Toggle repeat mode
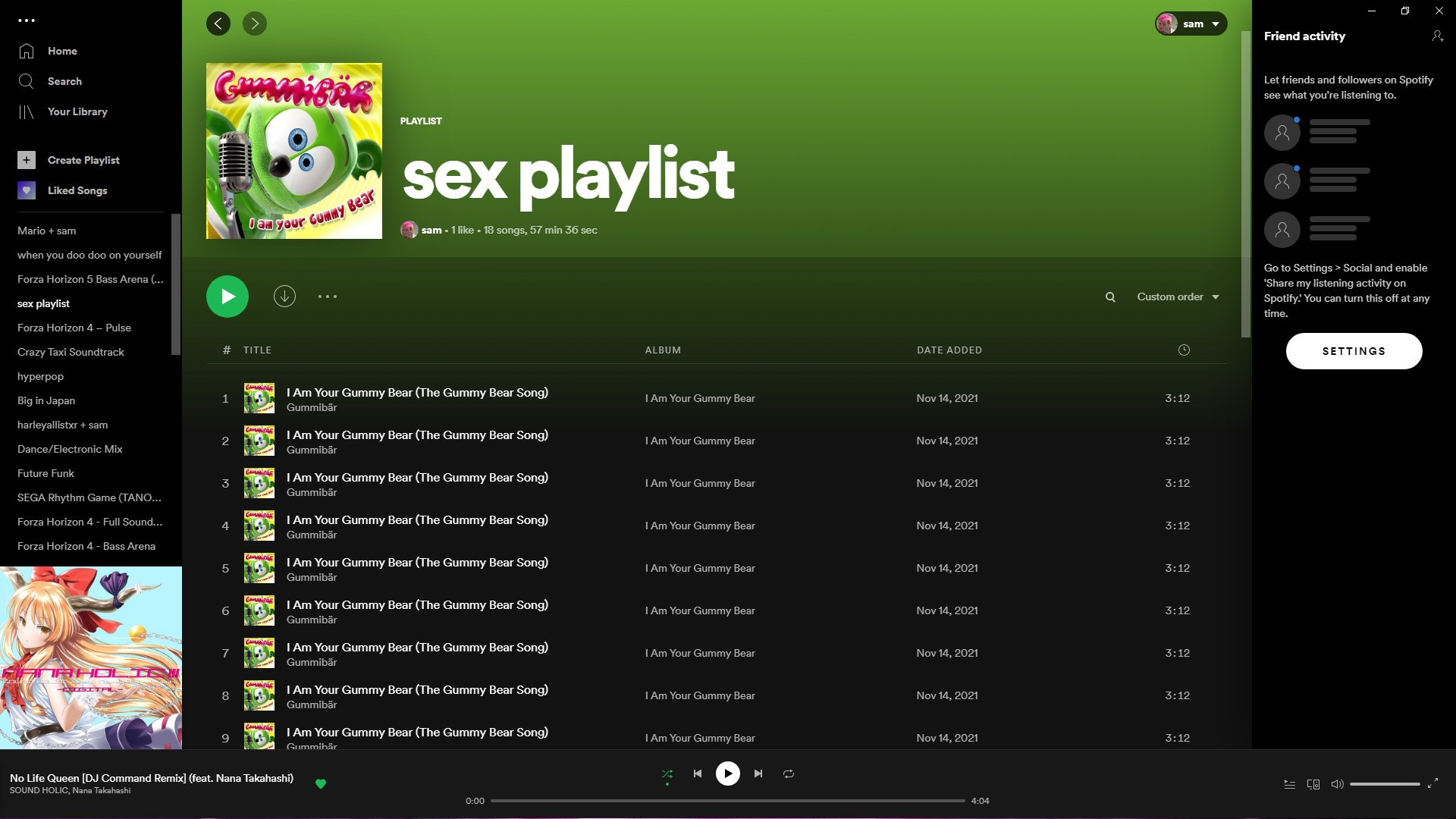The height and width of the screenshot is (819, 1456). pyautogui.click(x=789, y=773)
